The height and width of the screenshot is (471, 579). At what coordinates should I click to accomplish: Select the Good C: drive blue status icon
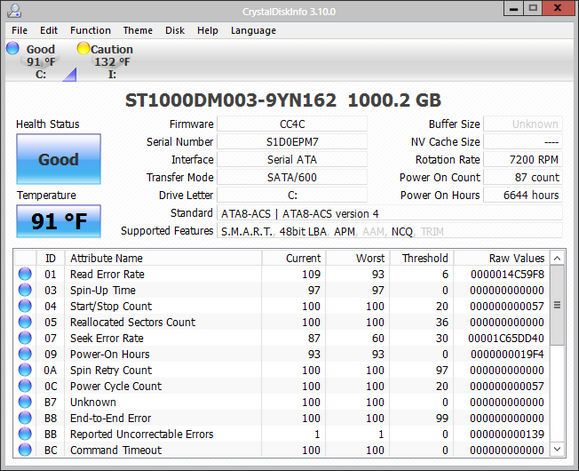click(x=13, y=48)
